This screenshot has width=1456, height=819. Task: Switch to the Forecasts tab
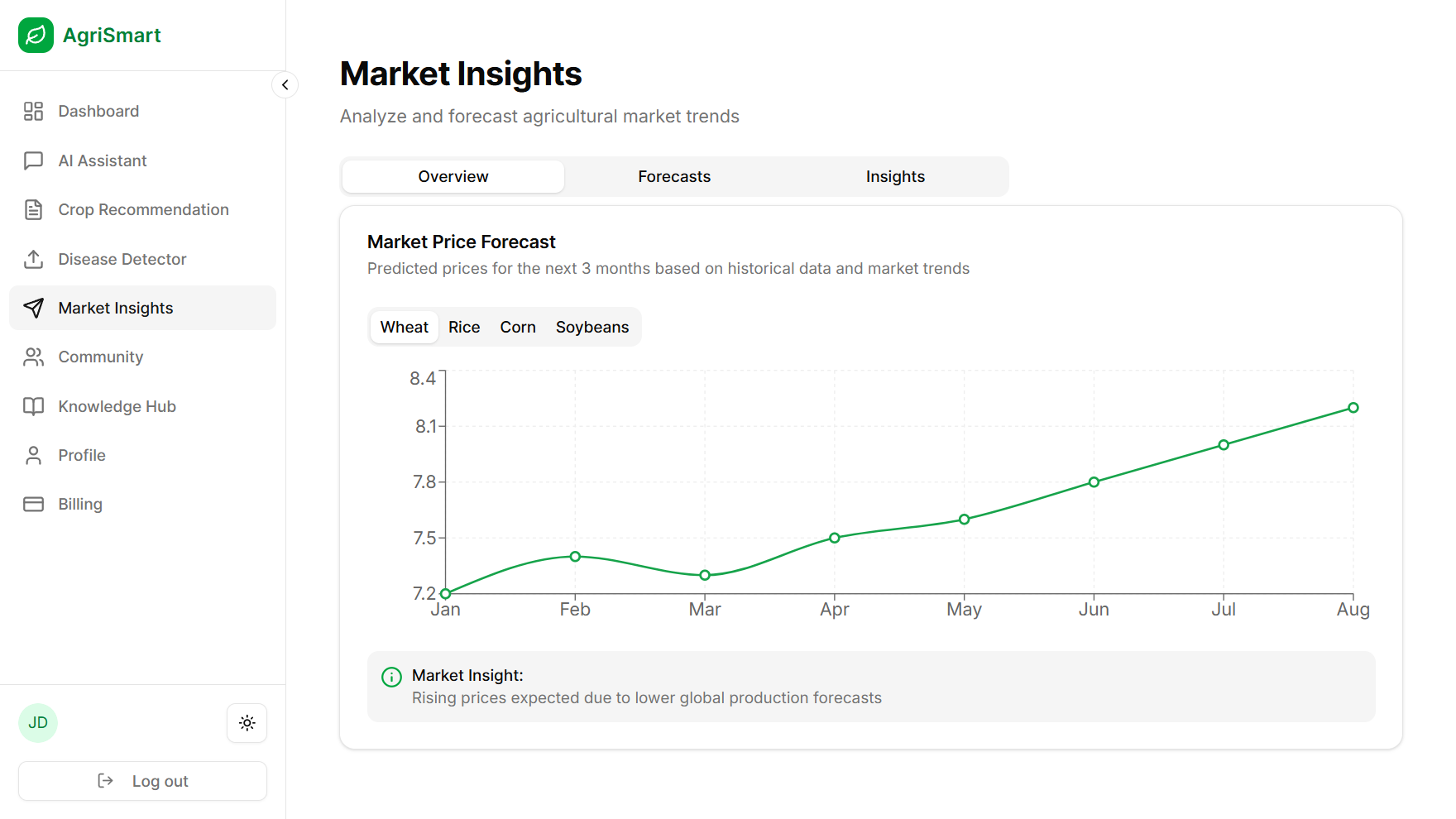[674, 177]
